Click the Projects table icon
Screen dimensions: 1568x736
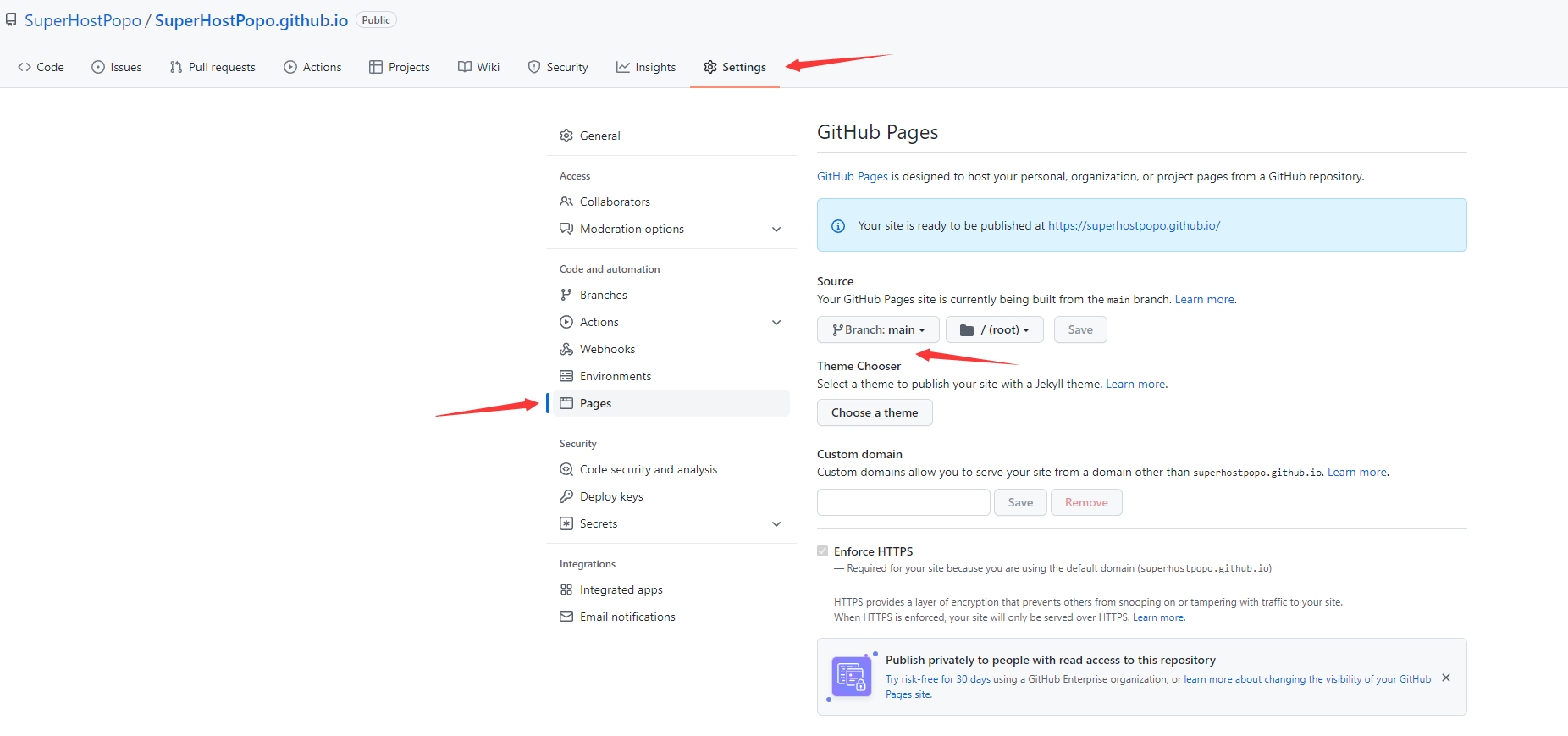click(376, 67)
